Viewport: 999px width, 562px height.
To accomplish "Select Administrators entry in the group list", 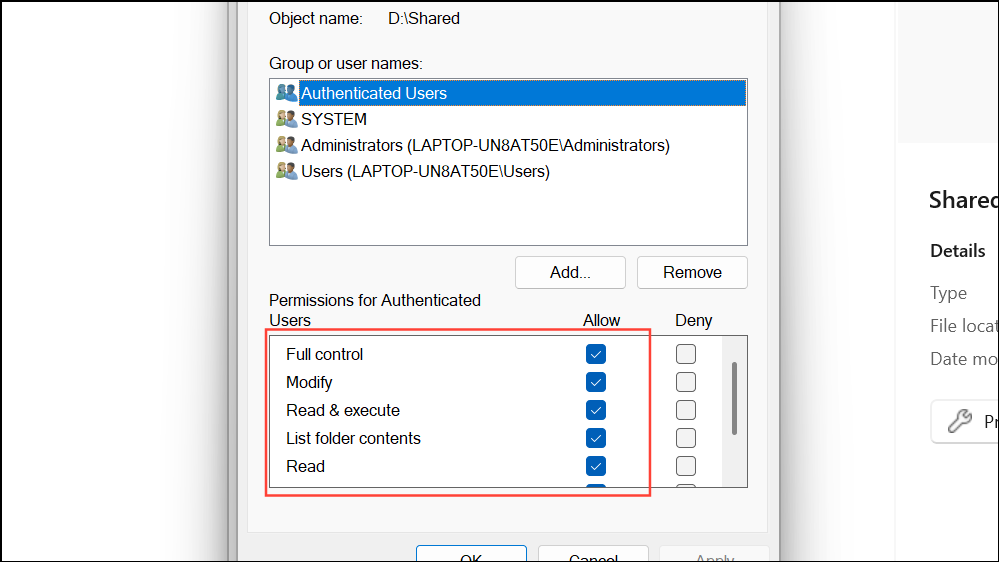I will (x=485, y=145).
